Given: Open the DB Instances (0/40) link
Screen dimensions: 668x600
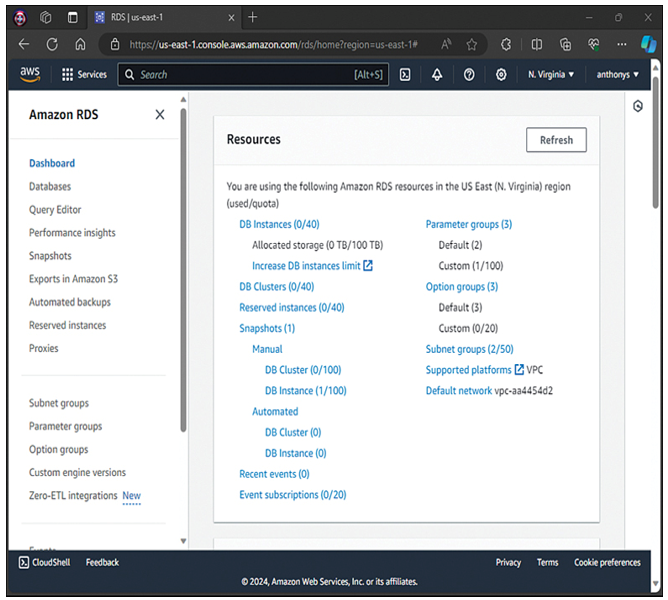Looking at the screenshot, I should click(x=279, y=224).
